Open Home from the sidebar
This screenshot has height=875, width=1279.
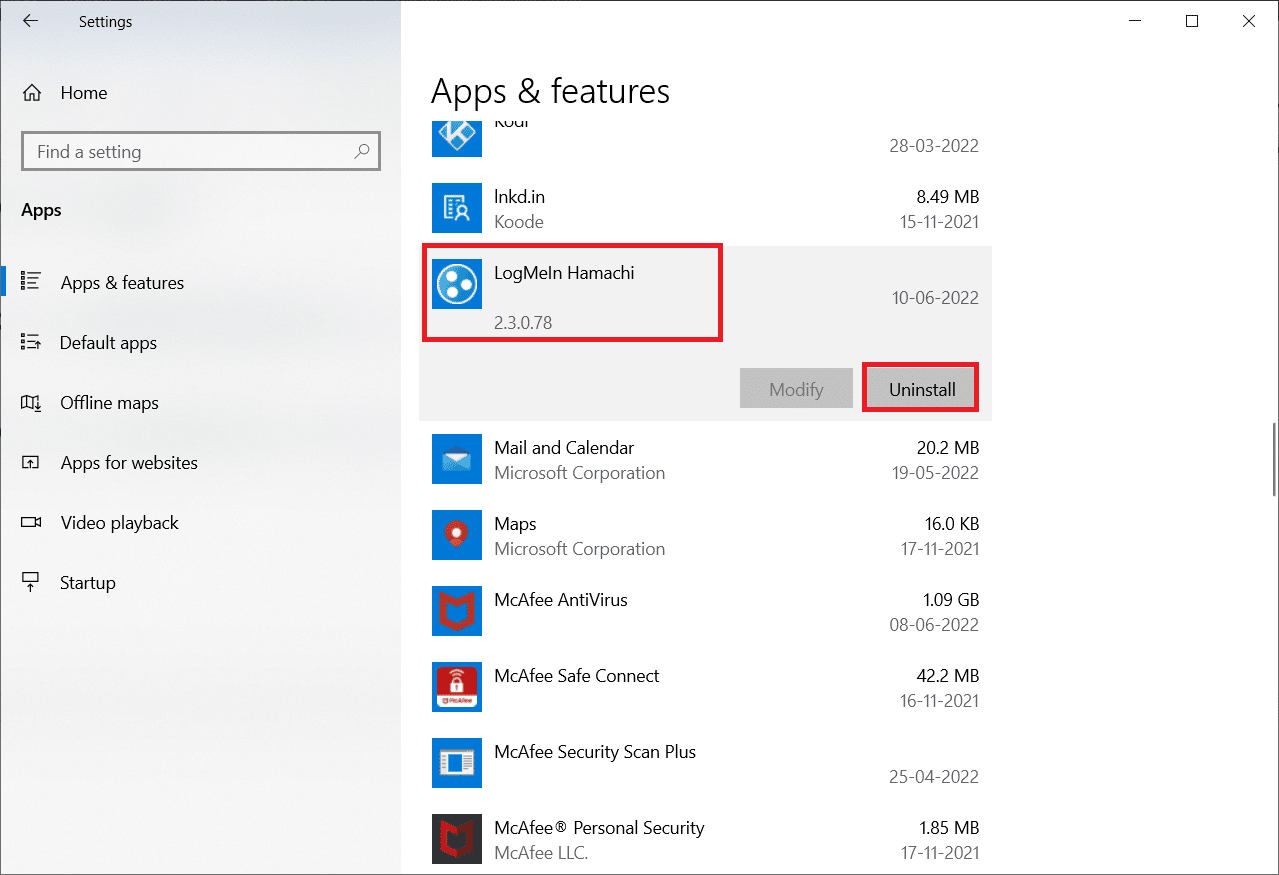[x=84, y=93]
